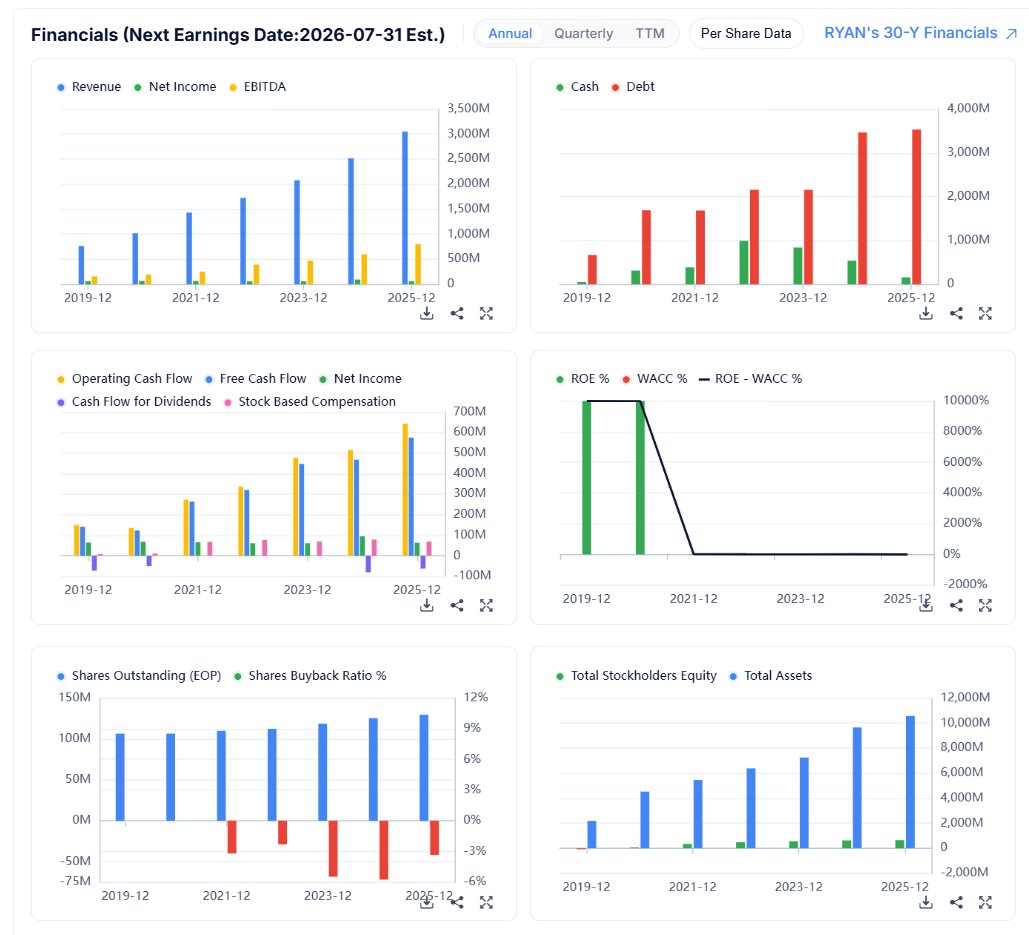Screen dimensions: 1029x935
Task: Click the 2025-12 Revenue bar
Action: coord(405,208)
